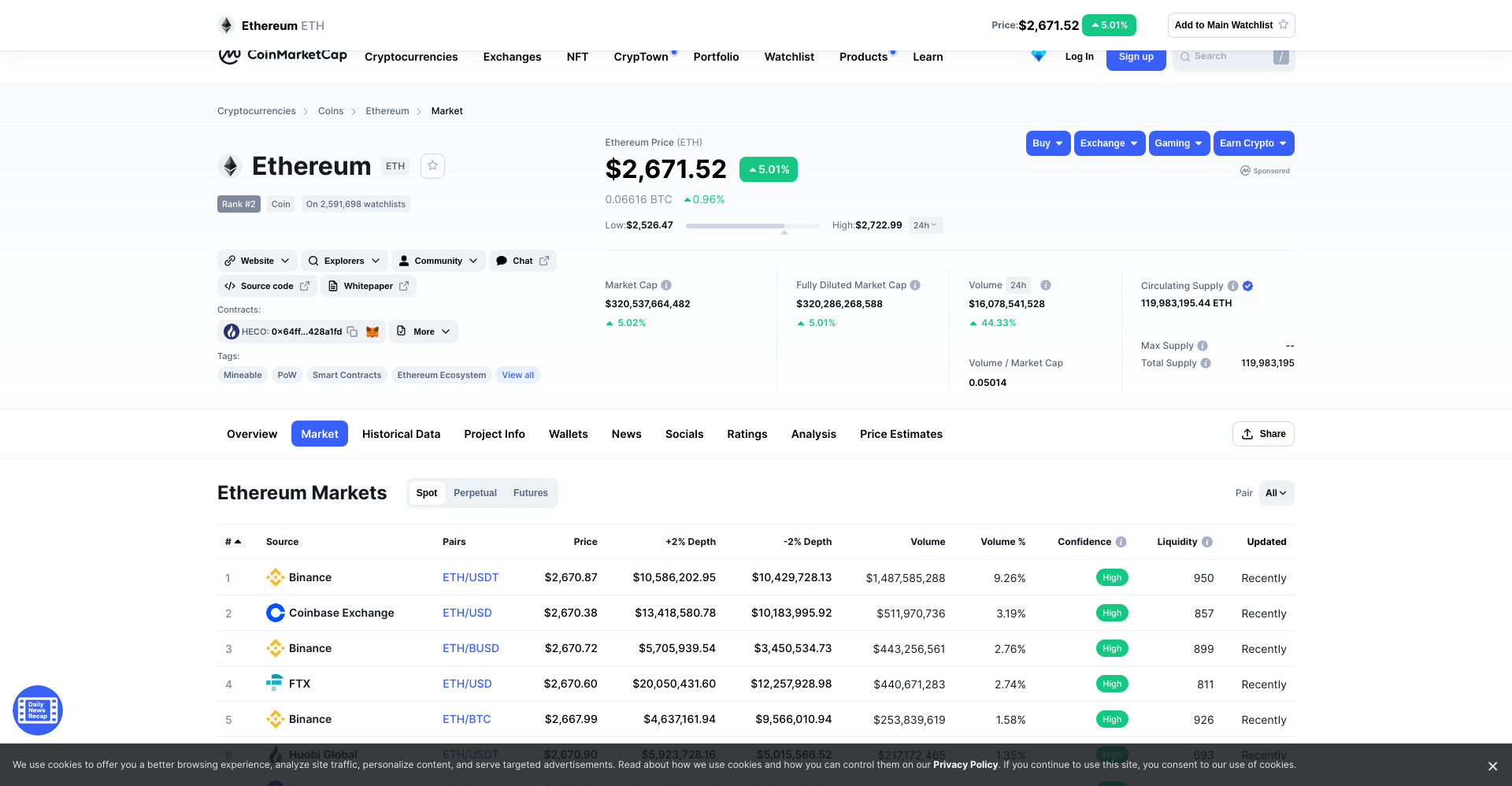Open the Historical Data tab
Screen dimensions: 1512x786
point(401,434)
